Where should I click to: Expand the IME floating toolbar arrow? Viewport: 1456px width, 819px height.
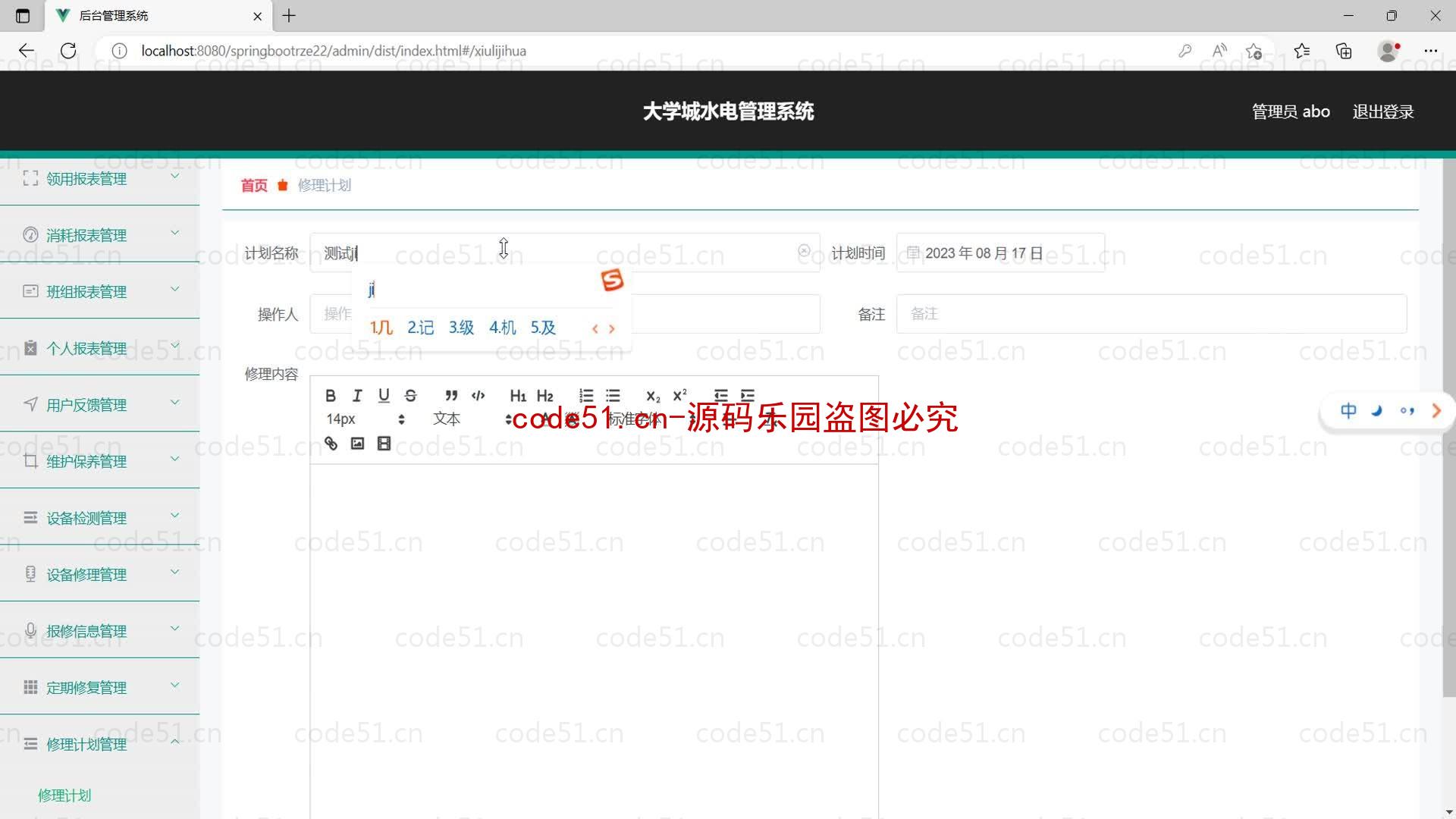1436,411
